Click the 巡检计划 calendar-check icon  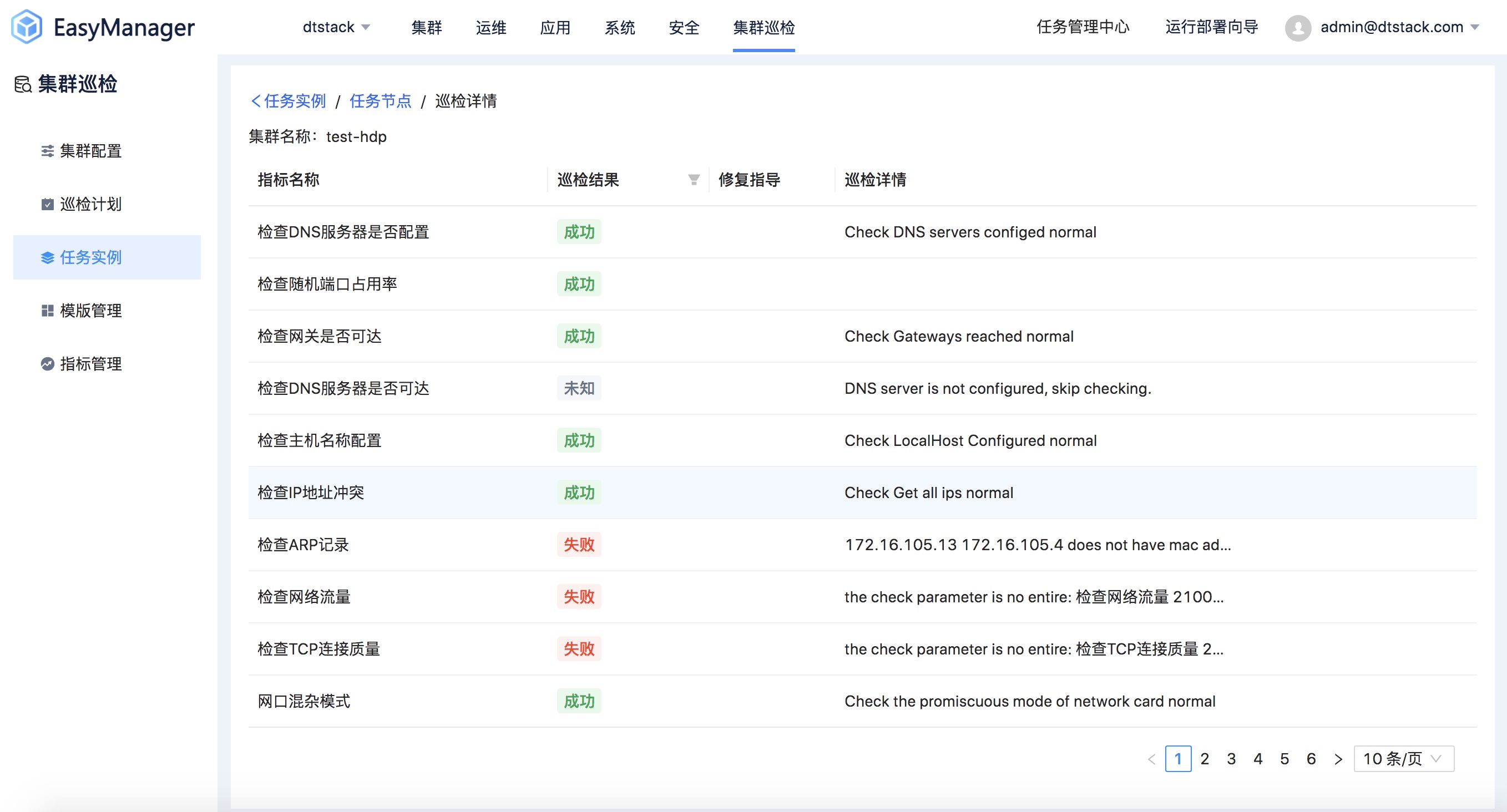point(47,205)
